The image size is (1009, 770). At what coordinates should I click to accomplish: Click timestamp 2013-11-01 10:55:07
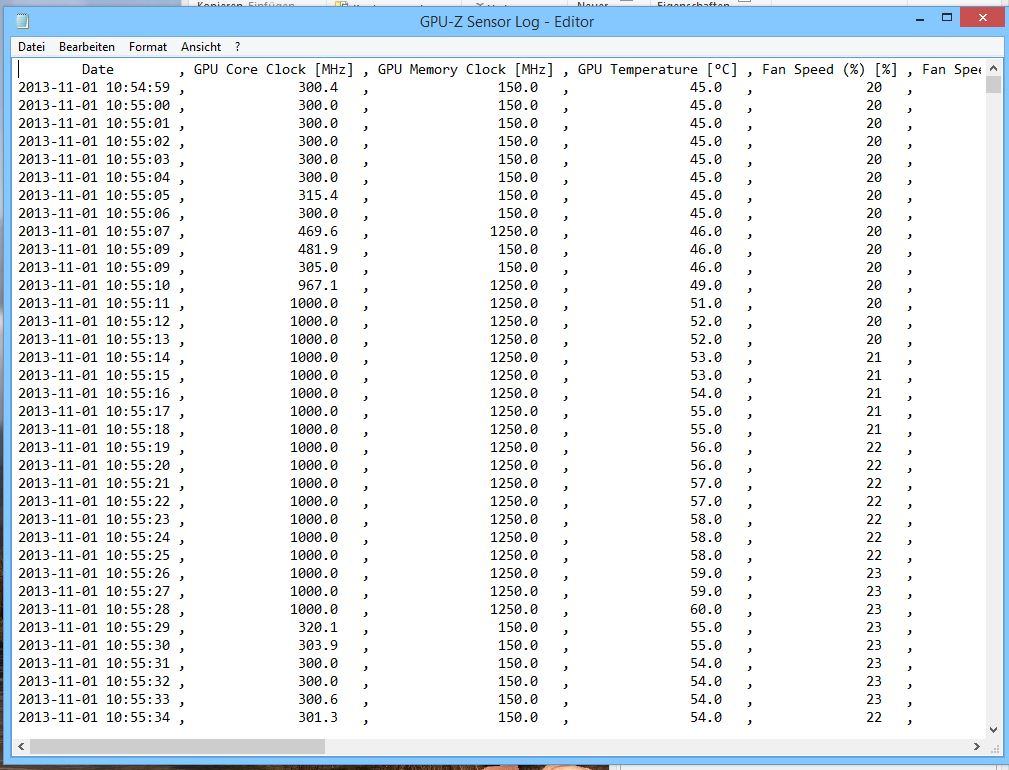[x=94, y=232]
